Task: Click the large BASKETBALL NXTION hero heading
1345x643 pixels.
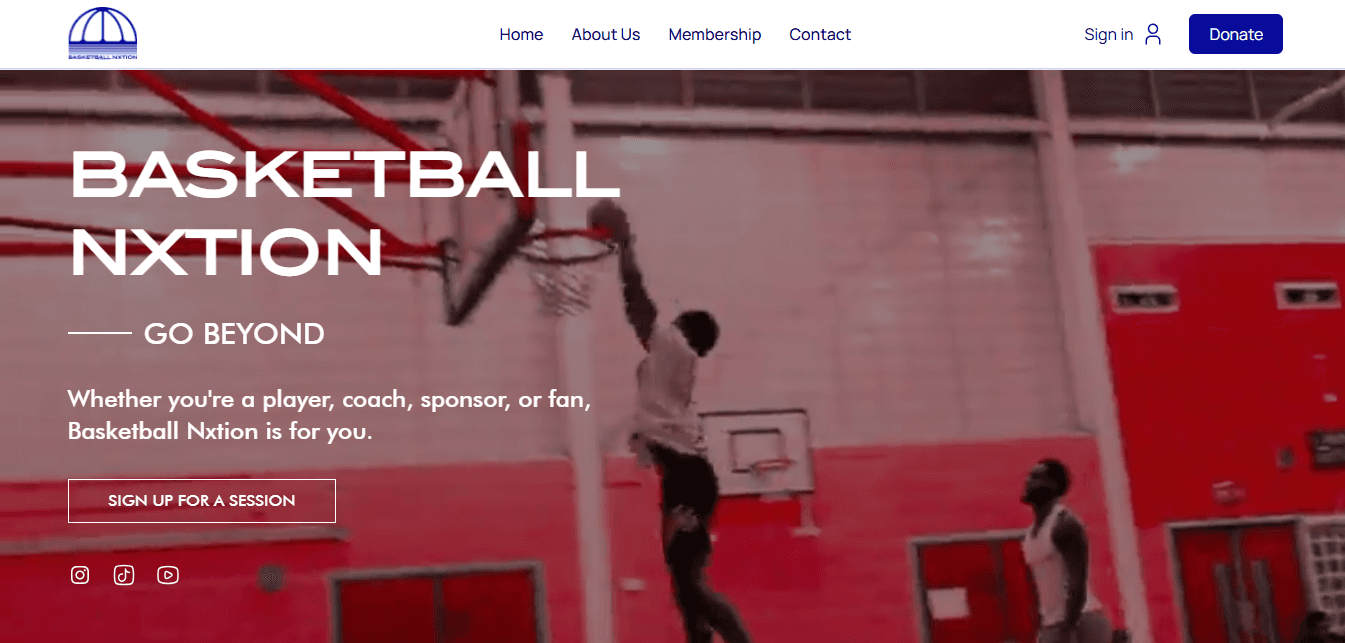Action: point(345,214)
